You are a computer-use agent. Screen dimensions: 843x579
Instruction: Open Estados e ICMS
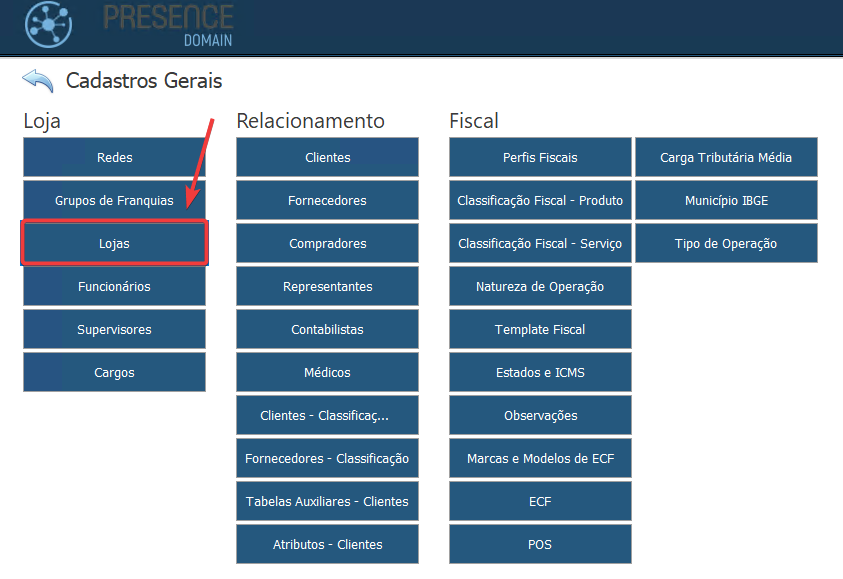pos(540,373)
